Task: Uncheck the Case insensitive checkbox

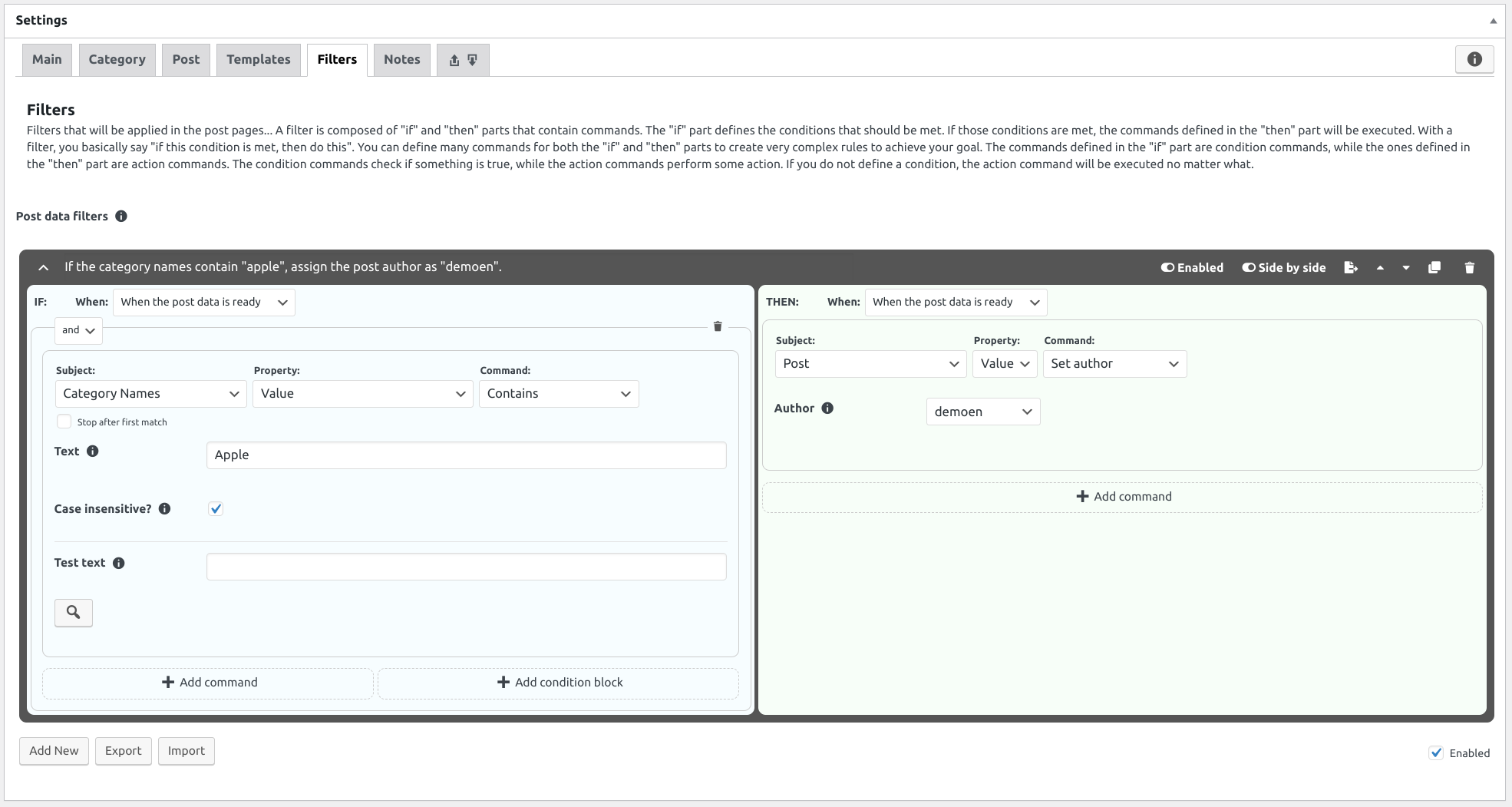Action: (x=216, y=509)
